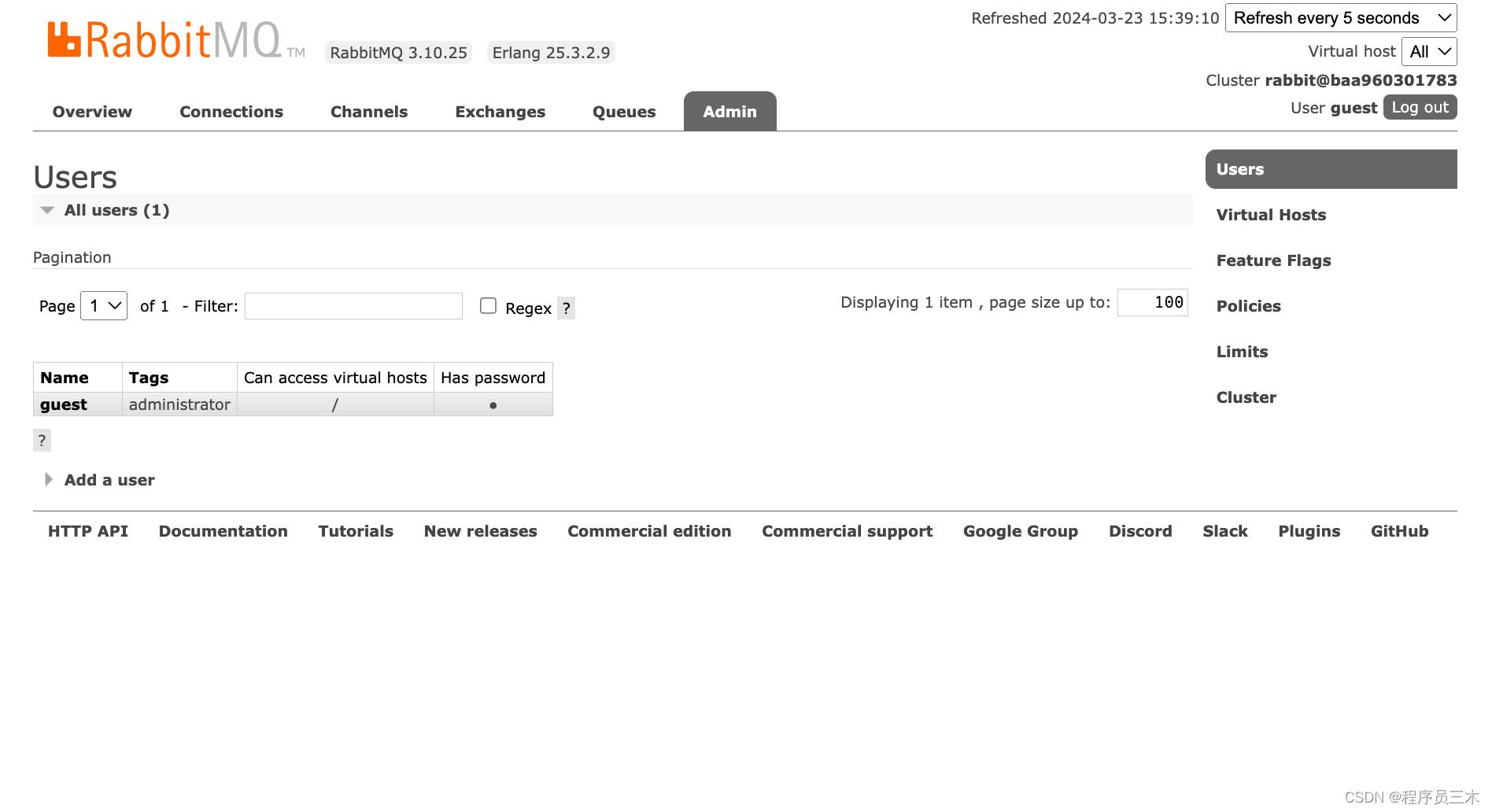Select Virtual Hosts in the sidebar

[1271, 214]
